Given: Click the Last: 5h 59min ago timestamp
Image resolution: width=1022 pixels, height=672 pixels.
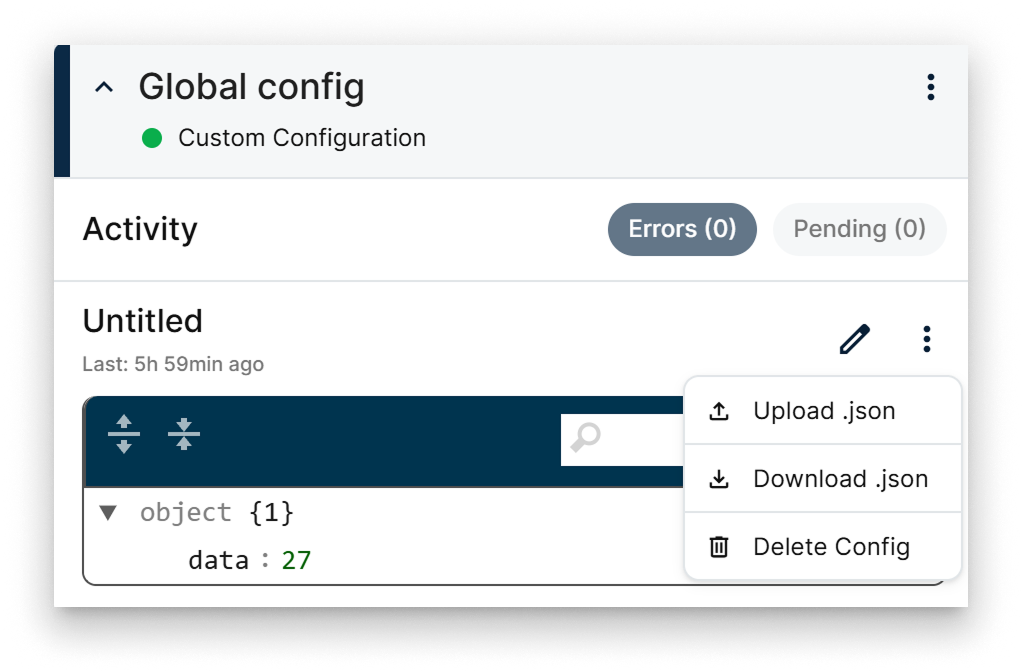Looking at the screenshot, I should point(172,364).
